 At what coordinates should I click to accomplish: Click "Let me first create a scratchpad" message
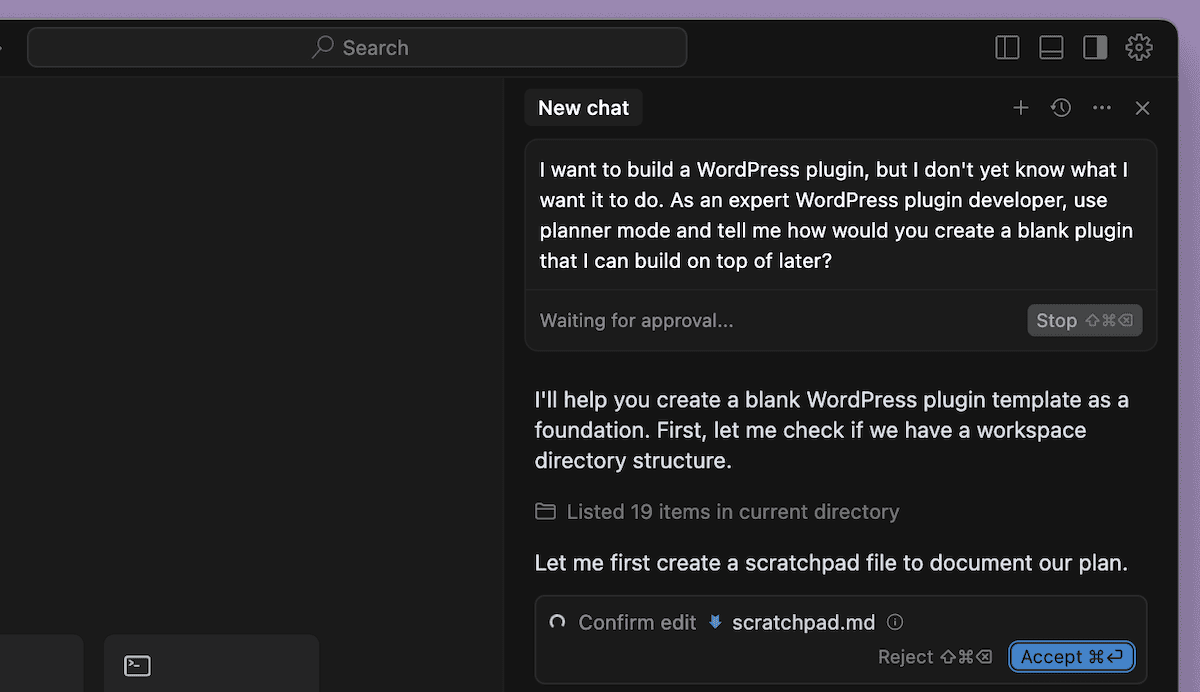point(831,563)
